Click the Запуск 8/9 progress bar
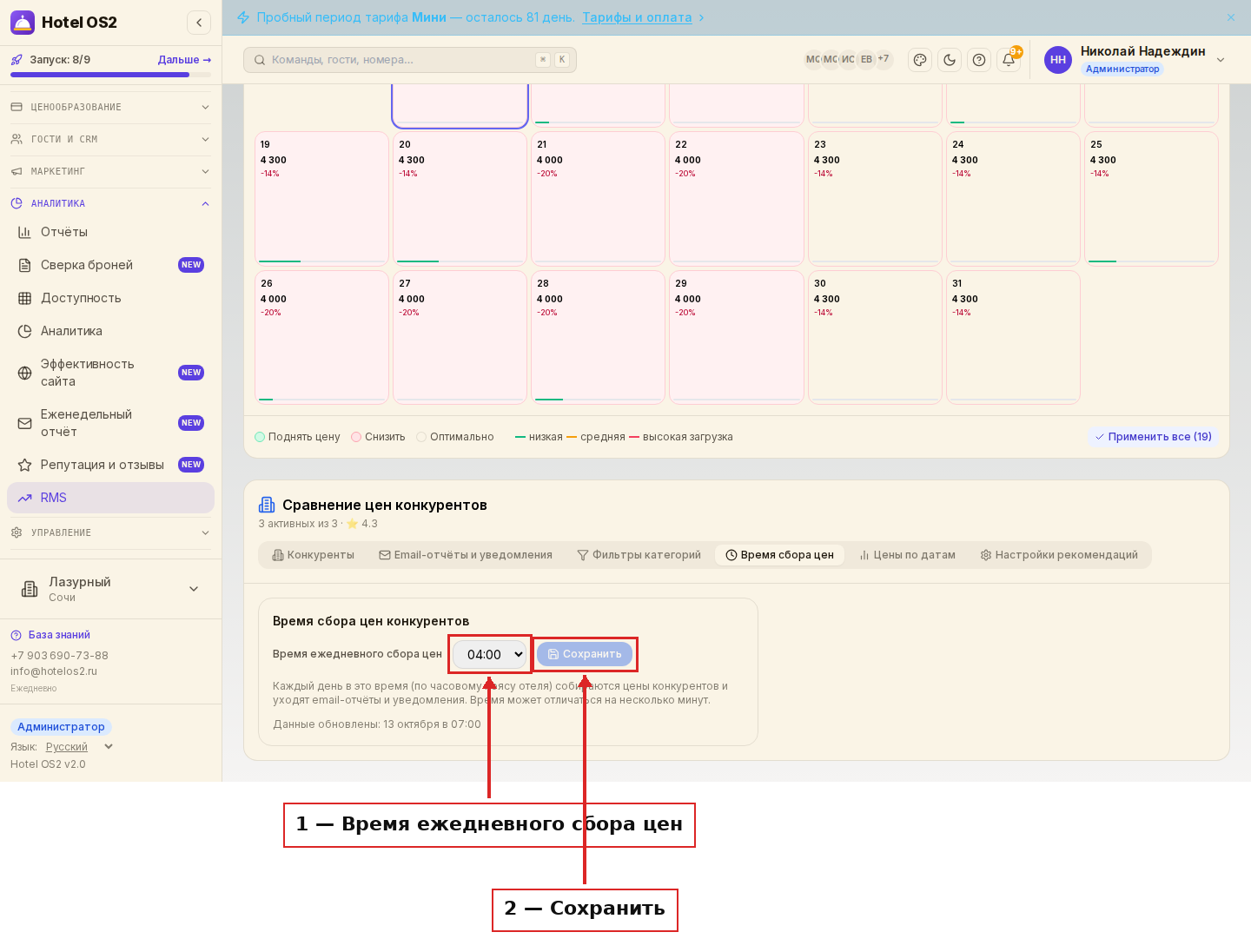 click(x=110, y=75)
